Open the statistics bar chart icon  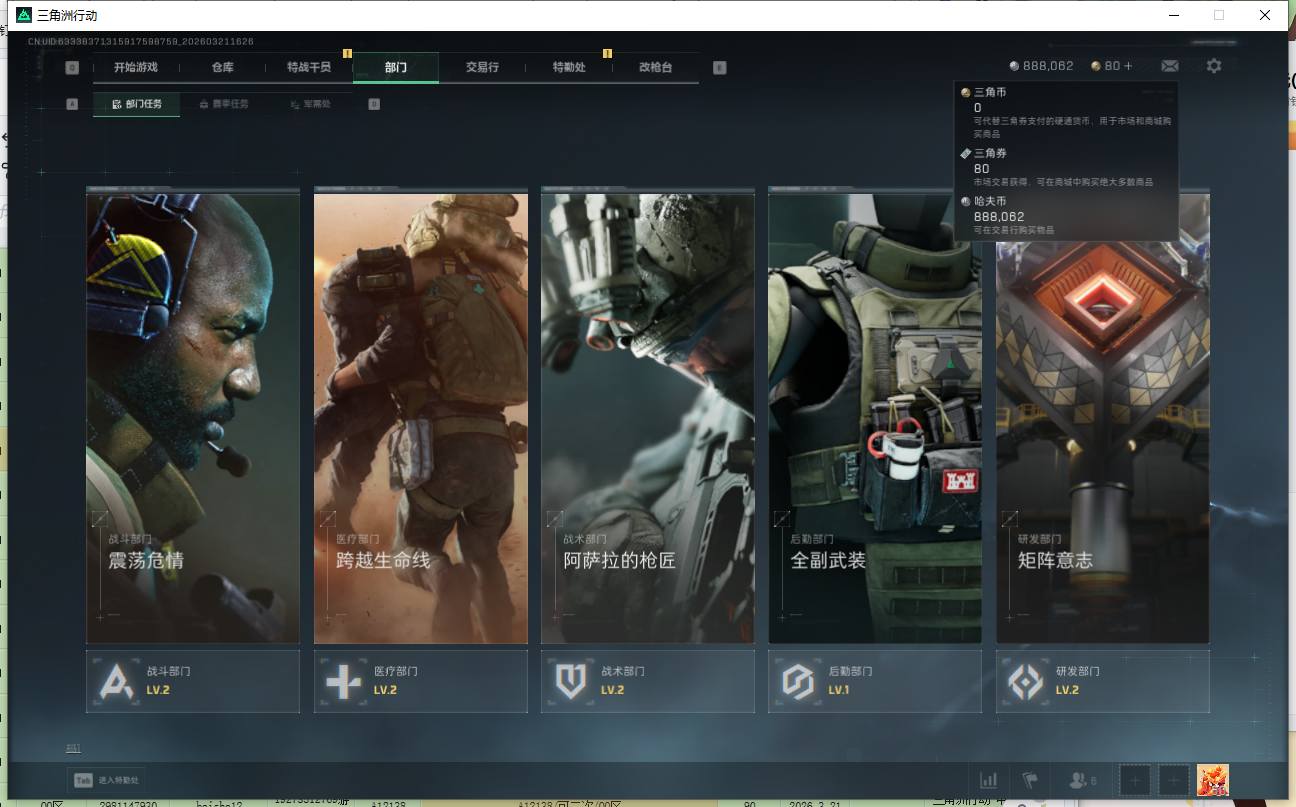pos(989,780)
